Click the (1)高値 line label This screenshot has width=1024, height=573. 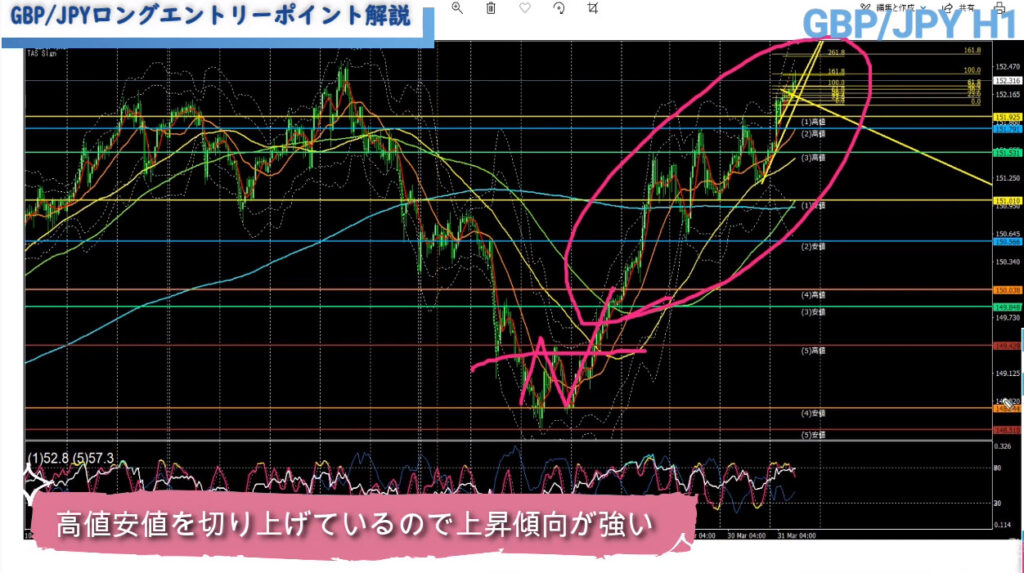pyautogui.click(x=812, y=122)
